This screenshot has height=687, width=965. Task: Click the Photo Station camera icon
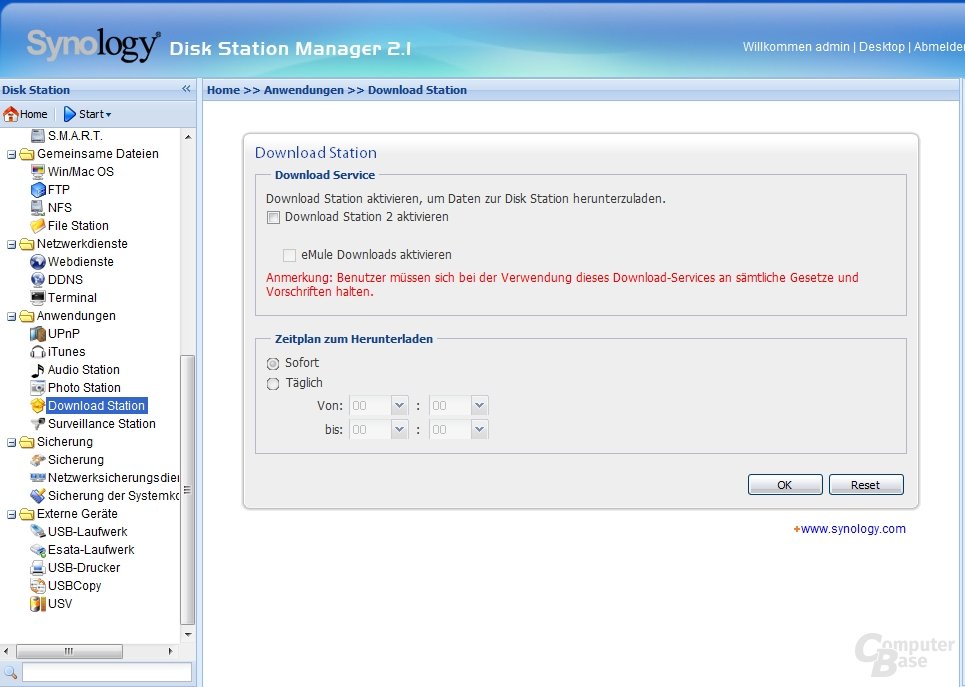[x=38, y=387]
